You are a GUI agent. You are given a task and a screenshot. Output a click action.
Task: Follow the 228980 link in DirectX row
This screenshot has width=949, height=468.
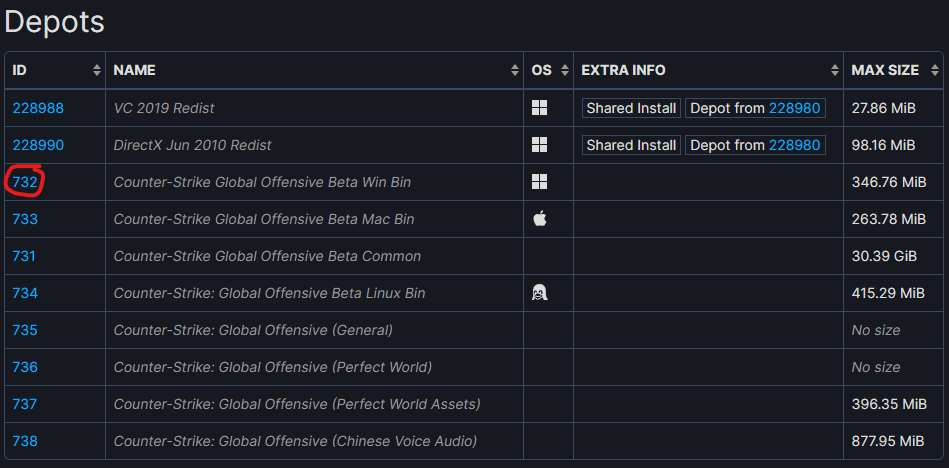tap(796, 145)
